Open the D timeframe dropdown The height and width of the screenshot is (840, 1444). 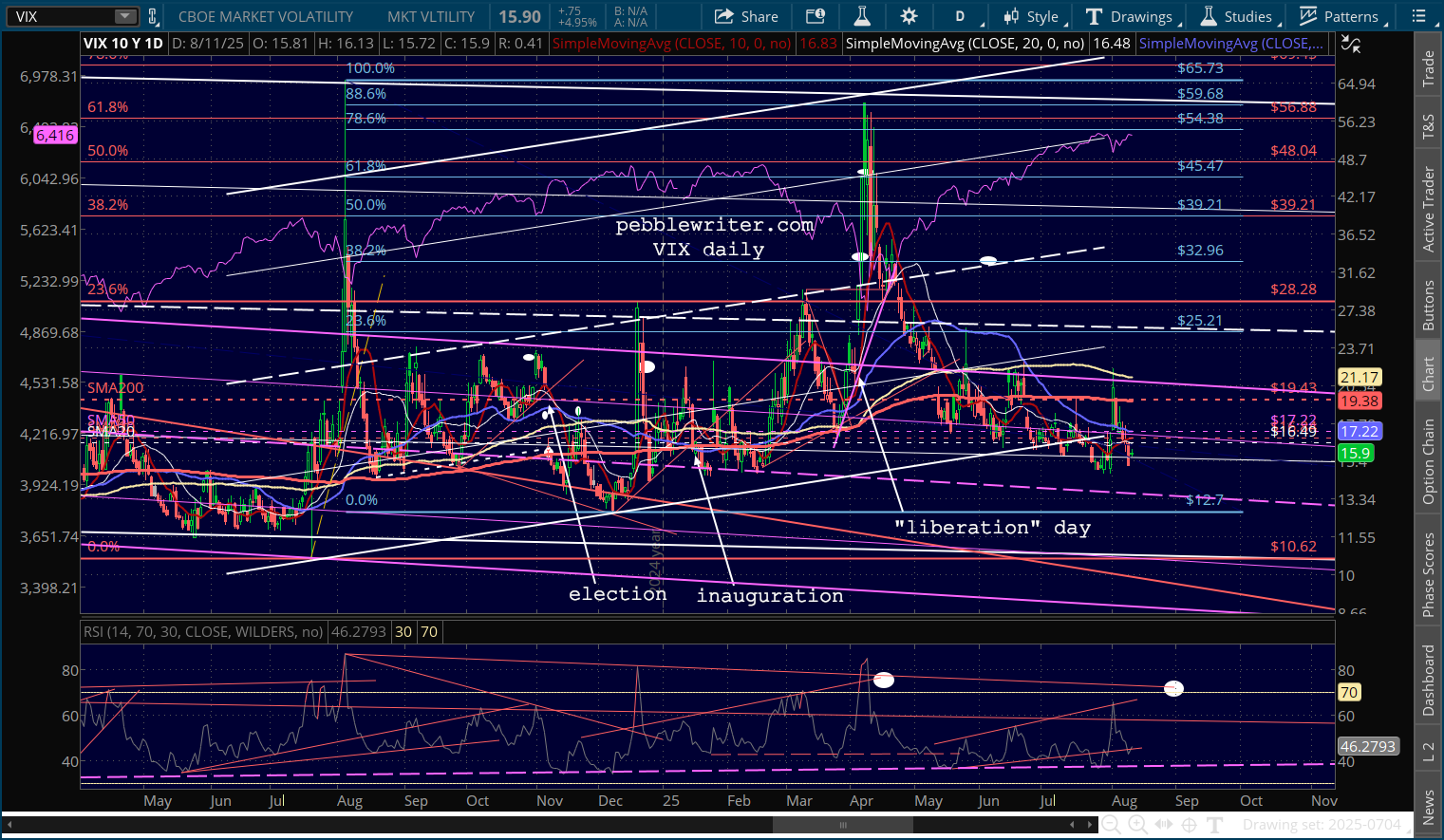pyautogui.click(x=966, y=16)
